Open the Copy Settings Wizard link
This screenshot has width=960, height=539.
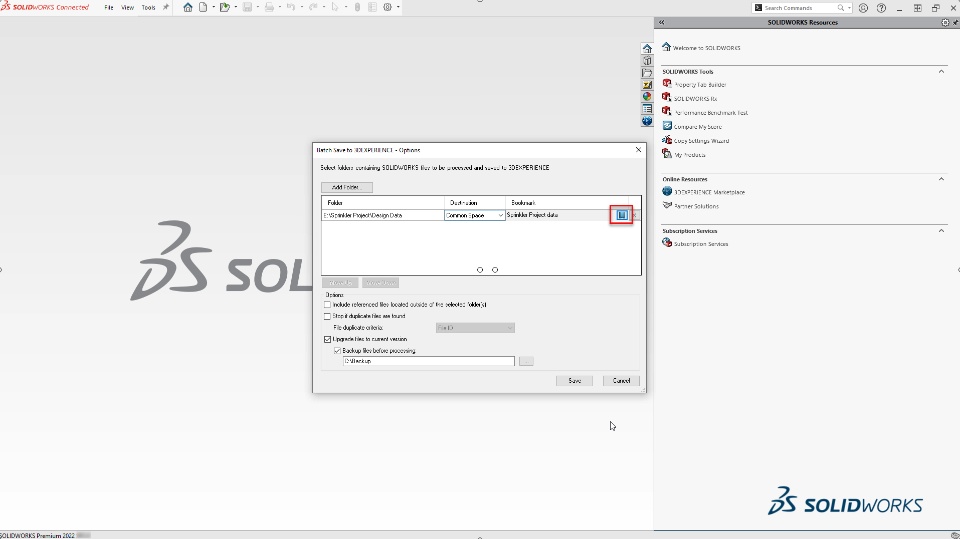point(701,141)
